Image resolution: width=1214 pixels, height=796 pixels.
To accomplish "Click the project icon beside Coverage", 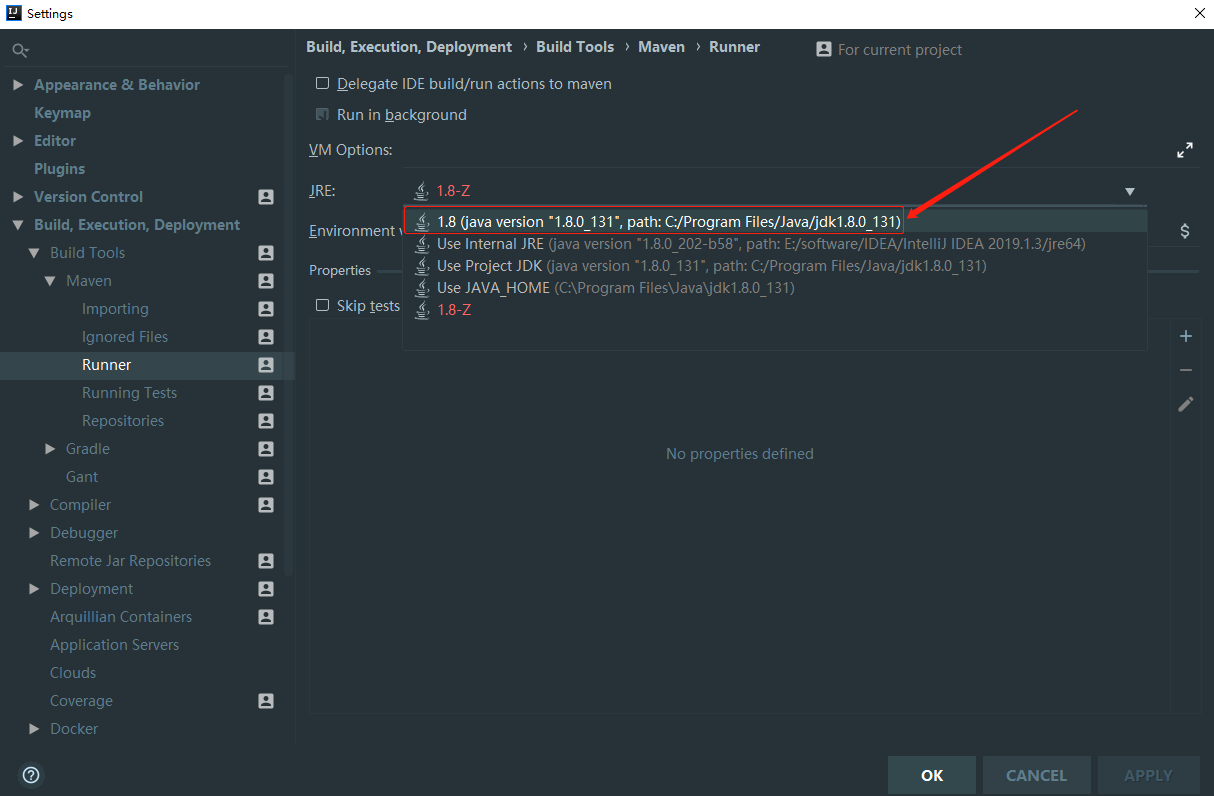I will pyautogui.click(x=266, y=701).
